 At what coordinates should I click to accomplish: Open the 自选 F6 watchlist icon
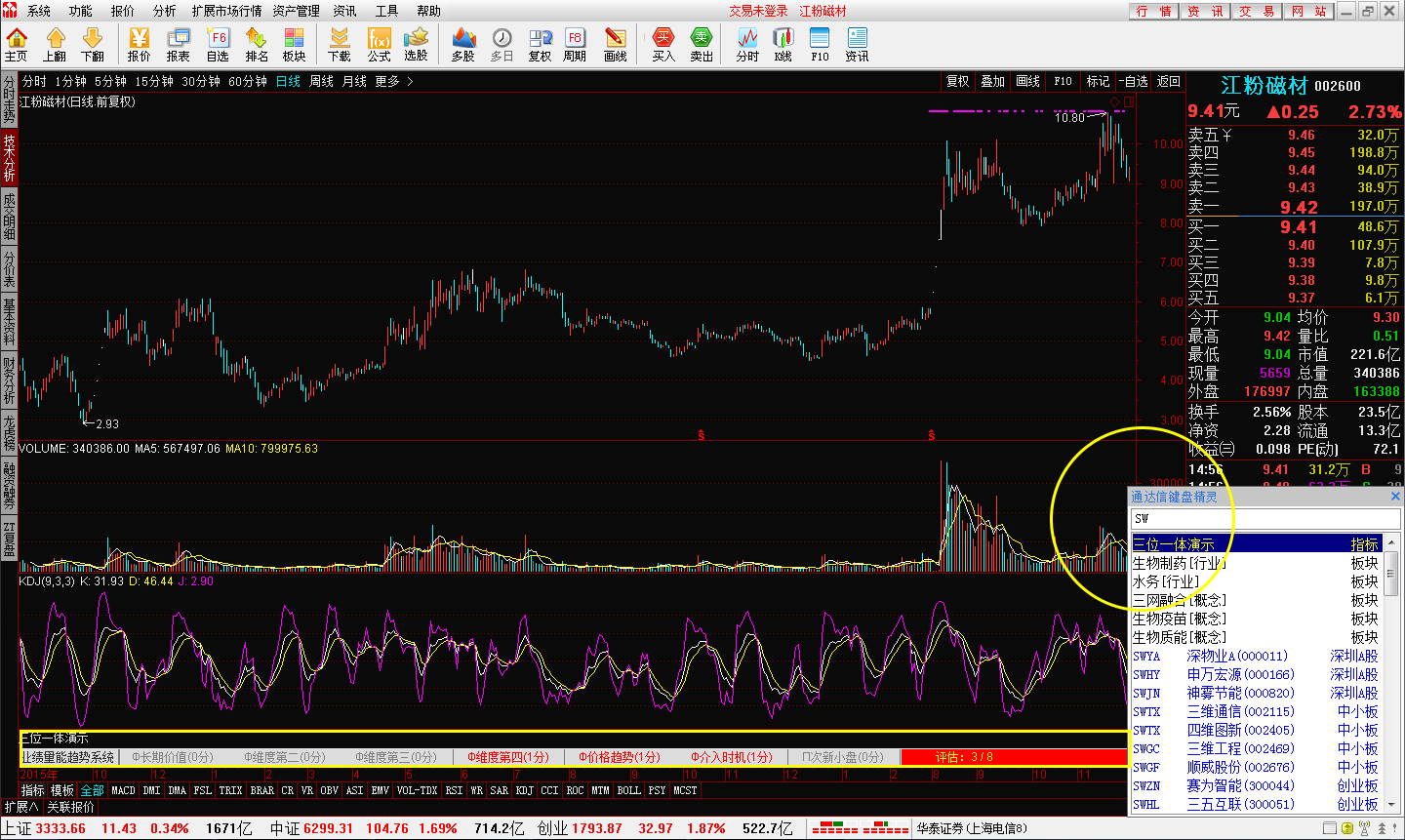point(218,45)
